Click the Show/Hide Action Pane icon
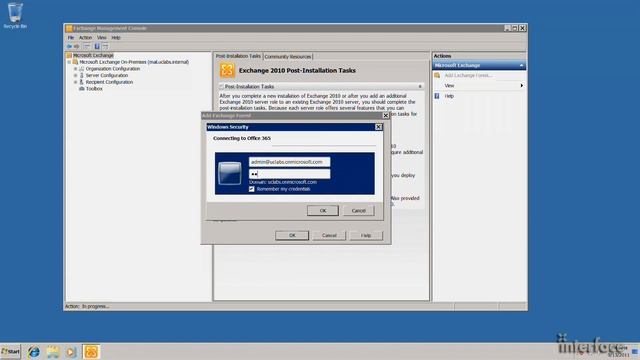 (x=106, y=47)
